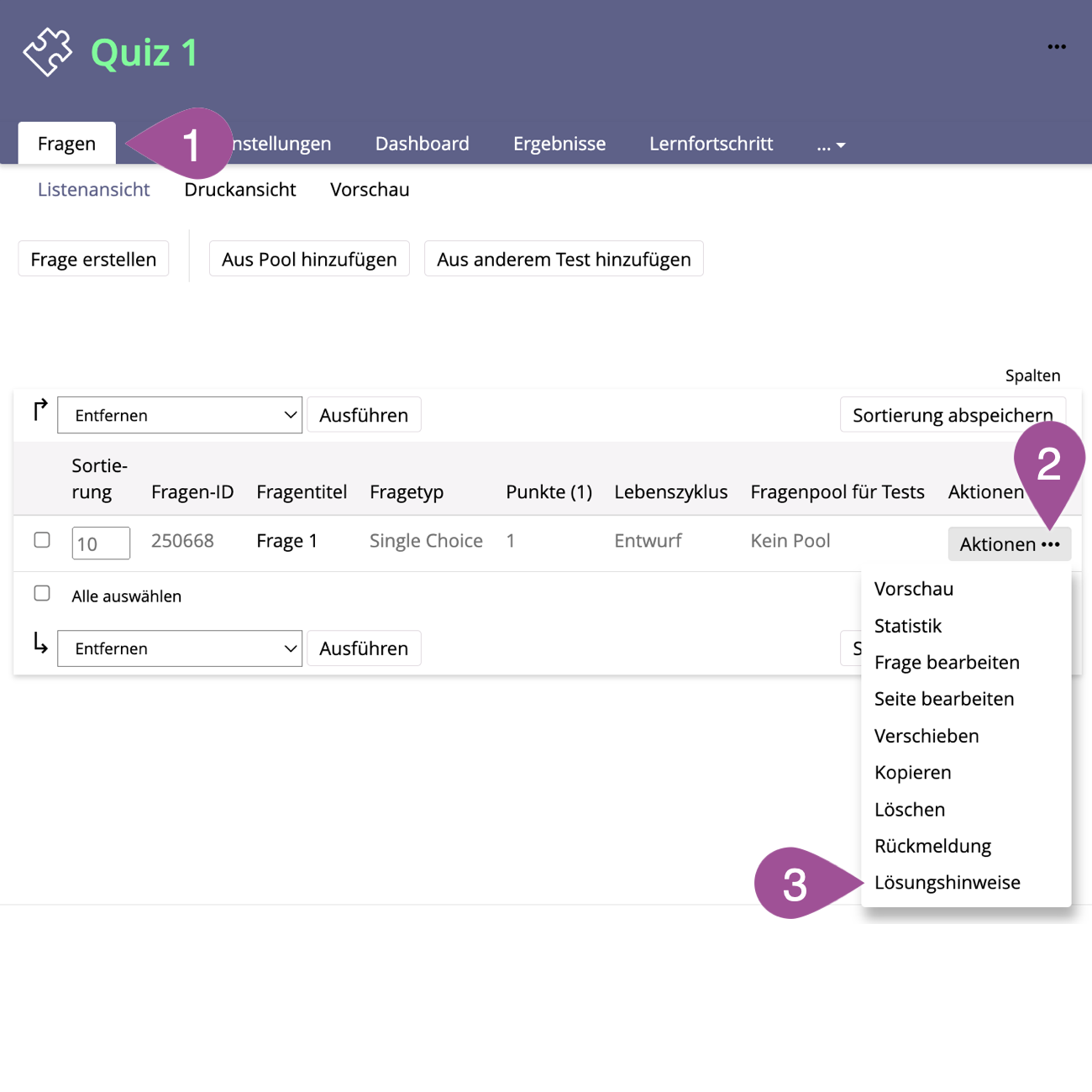Click the Sortierung abspeichern button
Screen dimensions: 1092x1092
(x=952, y=415)
